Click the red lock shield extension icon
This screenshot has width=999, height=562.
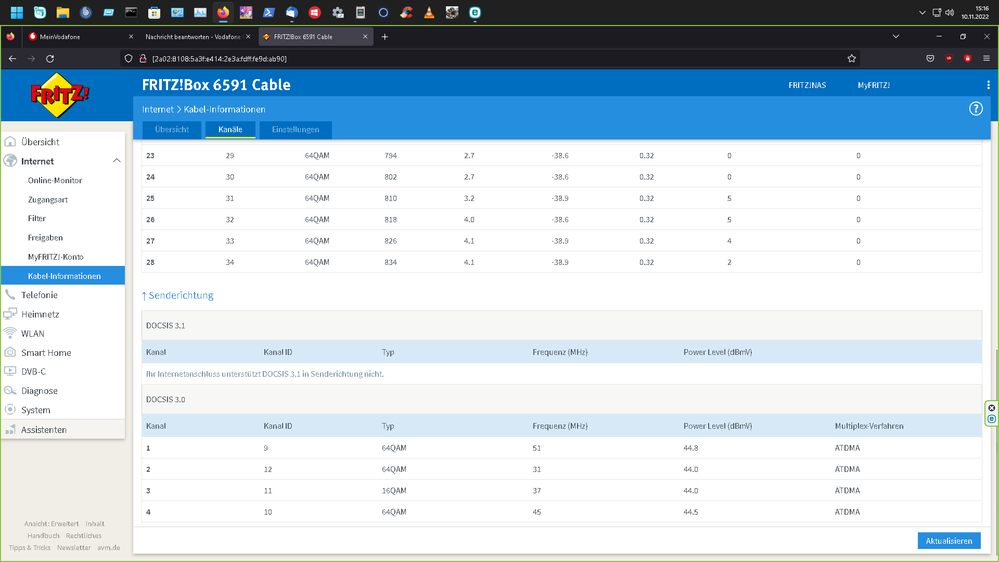(967, 59)
